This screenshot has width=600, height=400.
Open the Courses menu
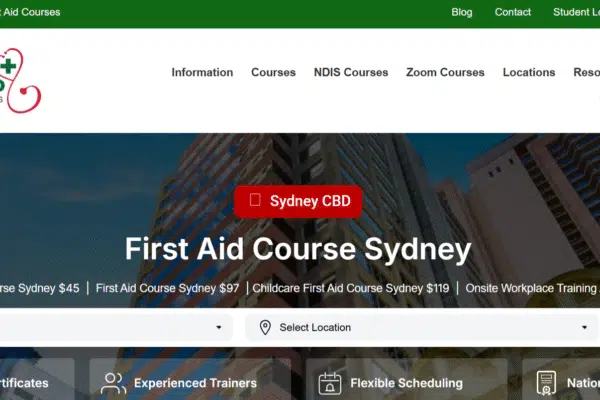pos(273,72)
